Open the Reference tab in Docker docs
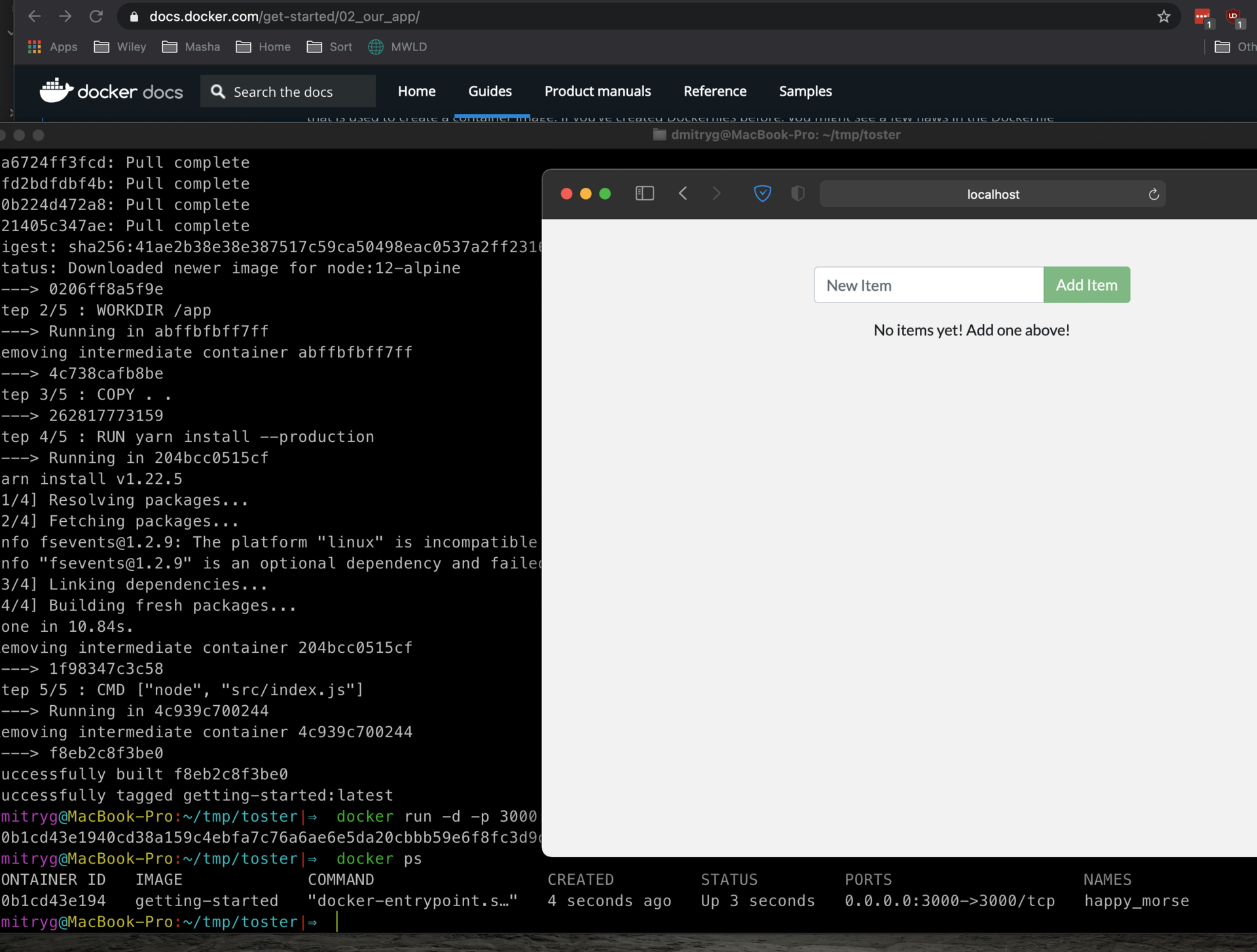 715,91
